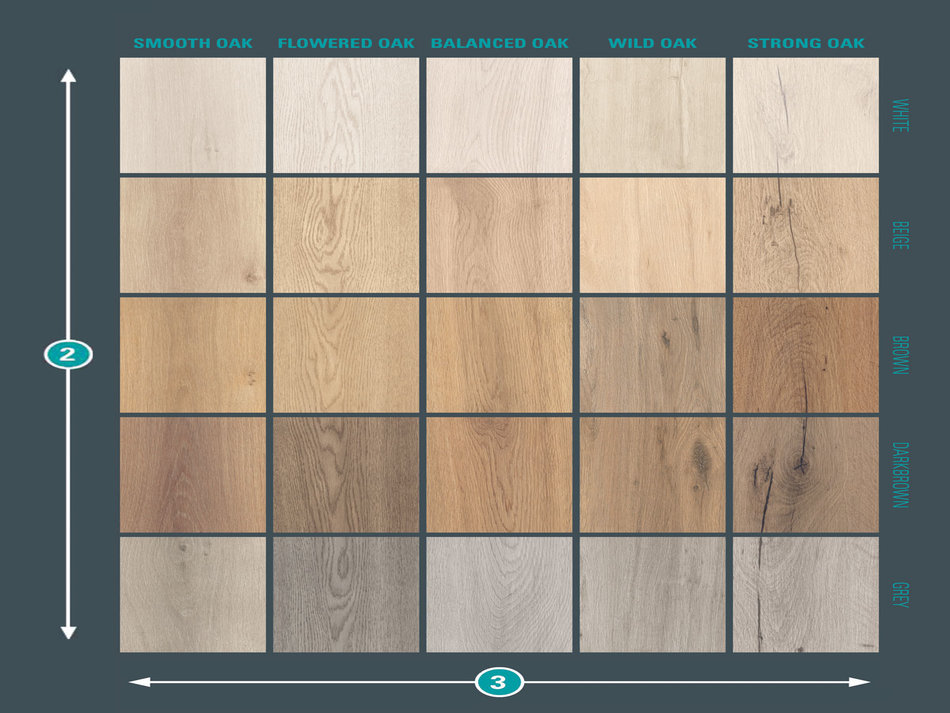950x713 pixels.
Task: Click the Darkbrown Flowered Oak swatch
Action: click(x=346, y=475)
